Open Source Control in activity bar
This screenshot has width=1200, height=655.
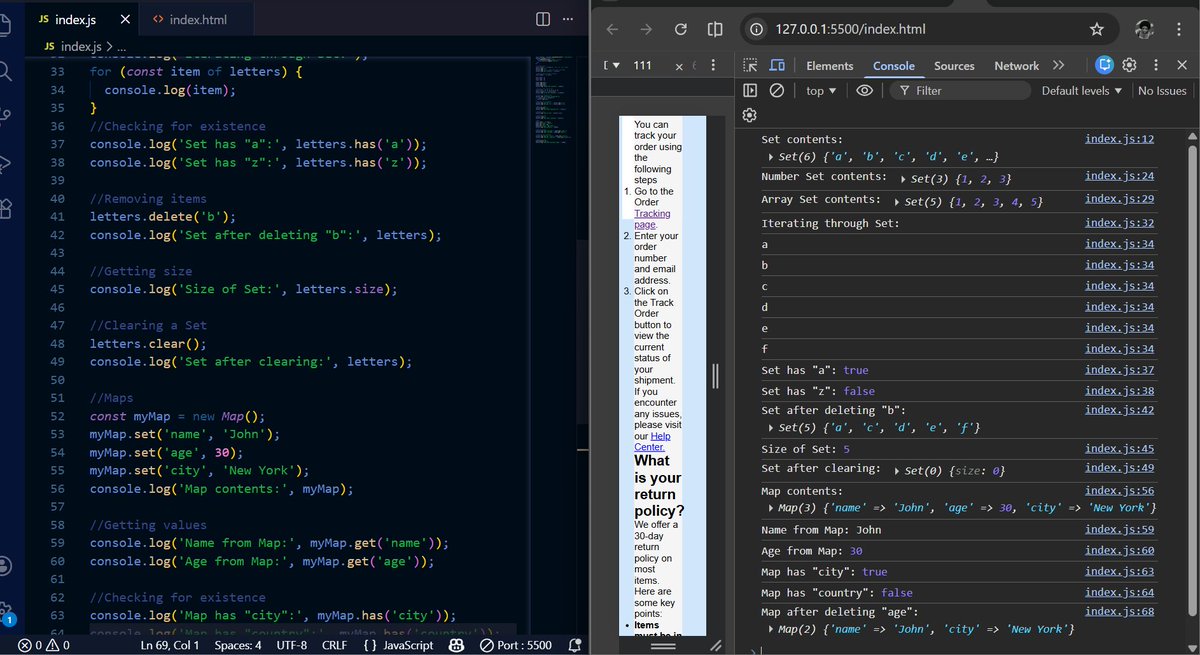point(5,116)
